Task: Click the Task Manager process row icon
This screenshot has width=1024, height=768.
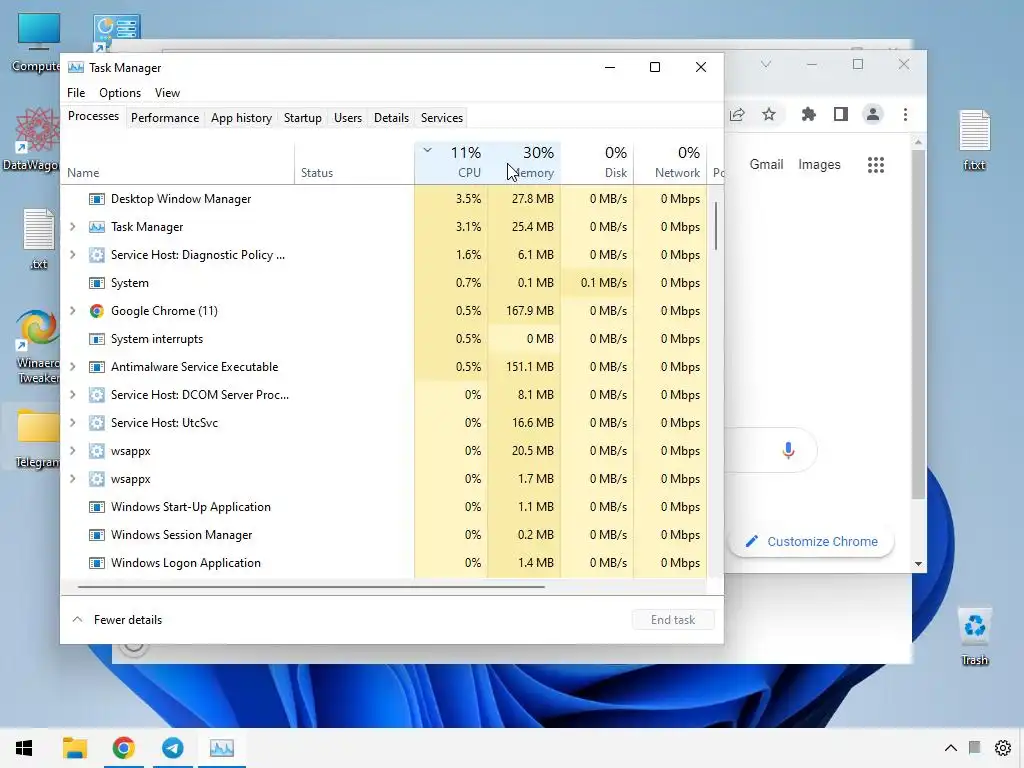Action: (x=97, y=227)
